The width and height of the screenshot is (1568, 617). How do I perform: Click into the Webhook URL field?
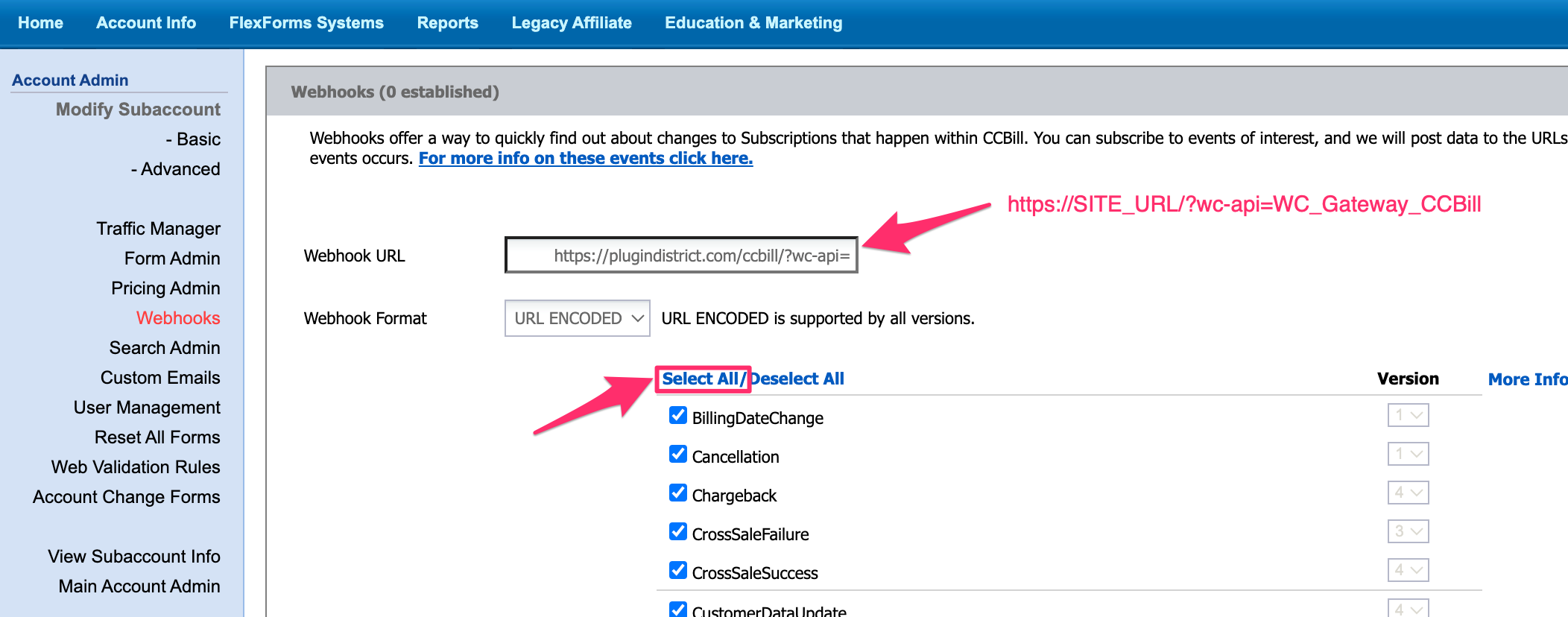click(x=681, y=256)
